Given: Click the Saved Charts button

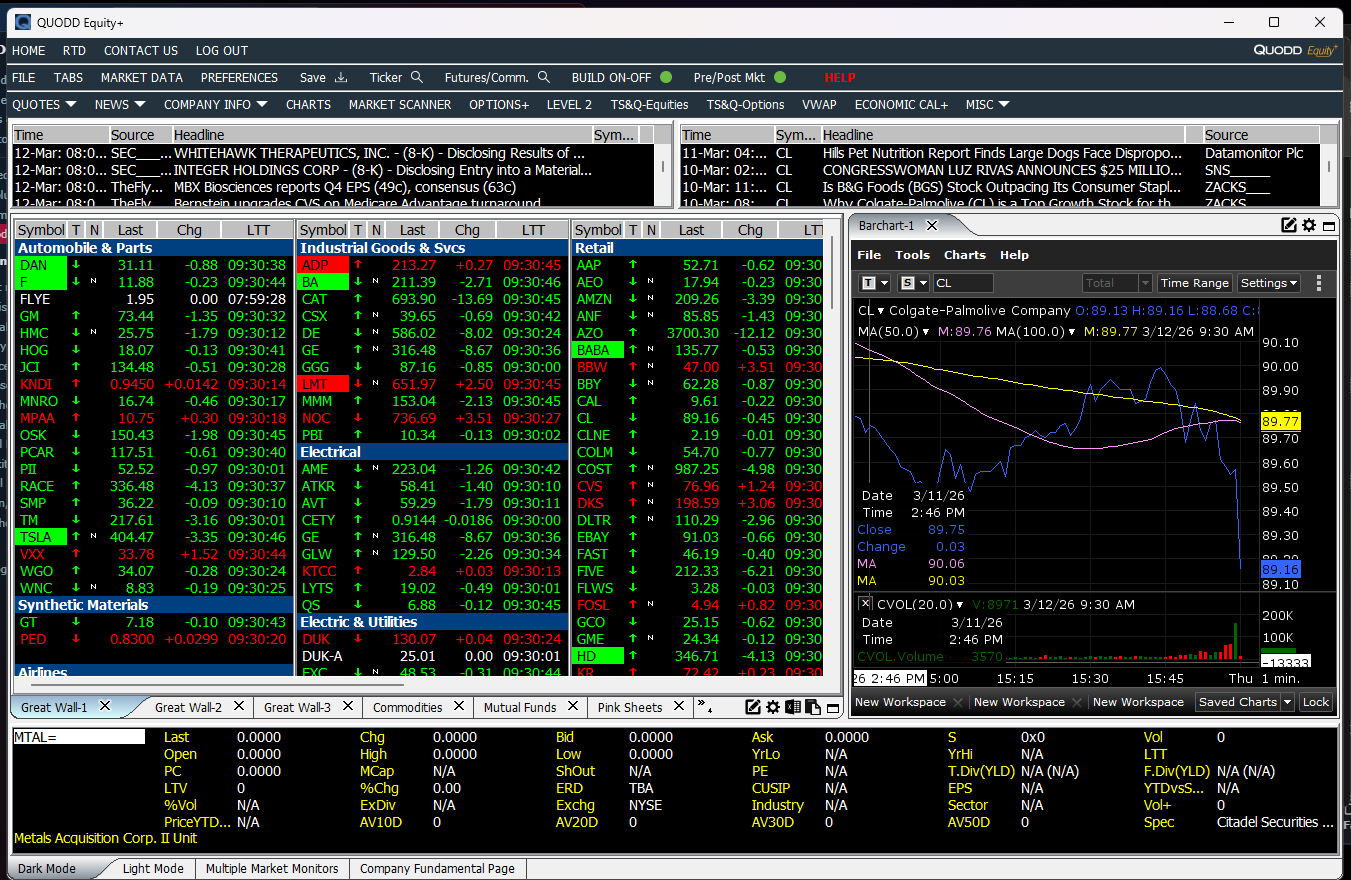Looking at the screenshot, I should (x=1237, y=702).
